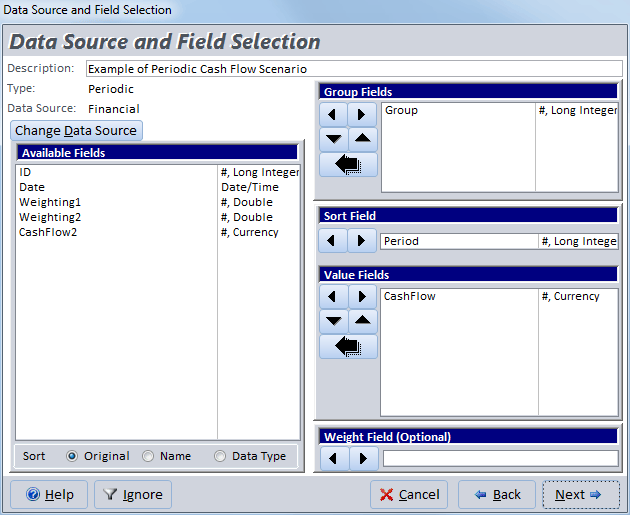Select the Data Type sort radio button
Image resolution: width=630 pixels, height=515 pixels.
click(x=220, y=456)
